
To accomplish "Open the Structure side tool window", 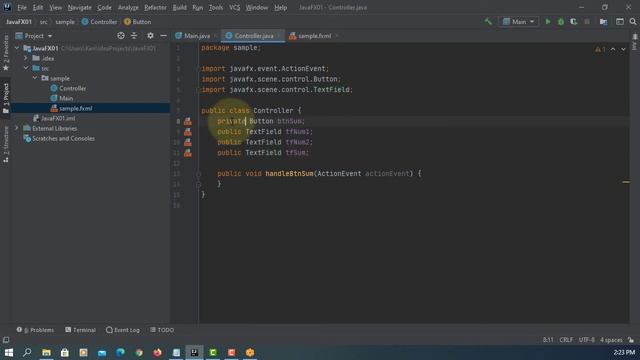I will point(6,144).
